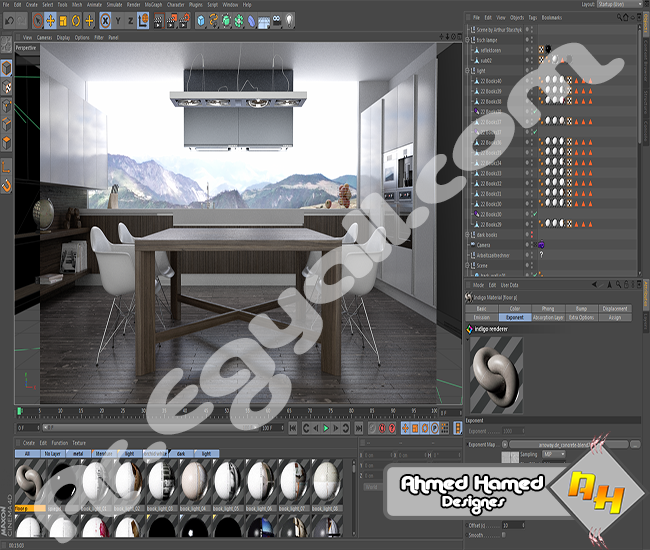The height and width of the screenshot is (550, 650).
Task: Open the File menu in main menu bar
Action: point(6,5)
